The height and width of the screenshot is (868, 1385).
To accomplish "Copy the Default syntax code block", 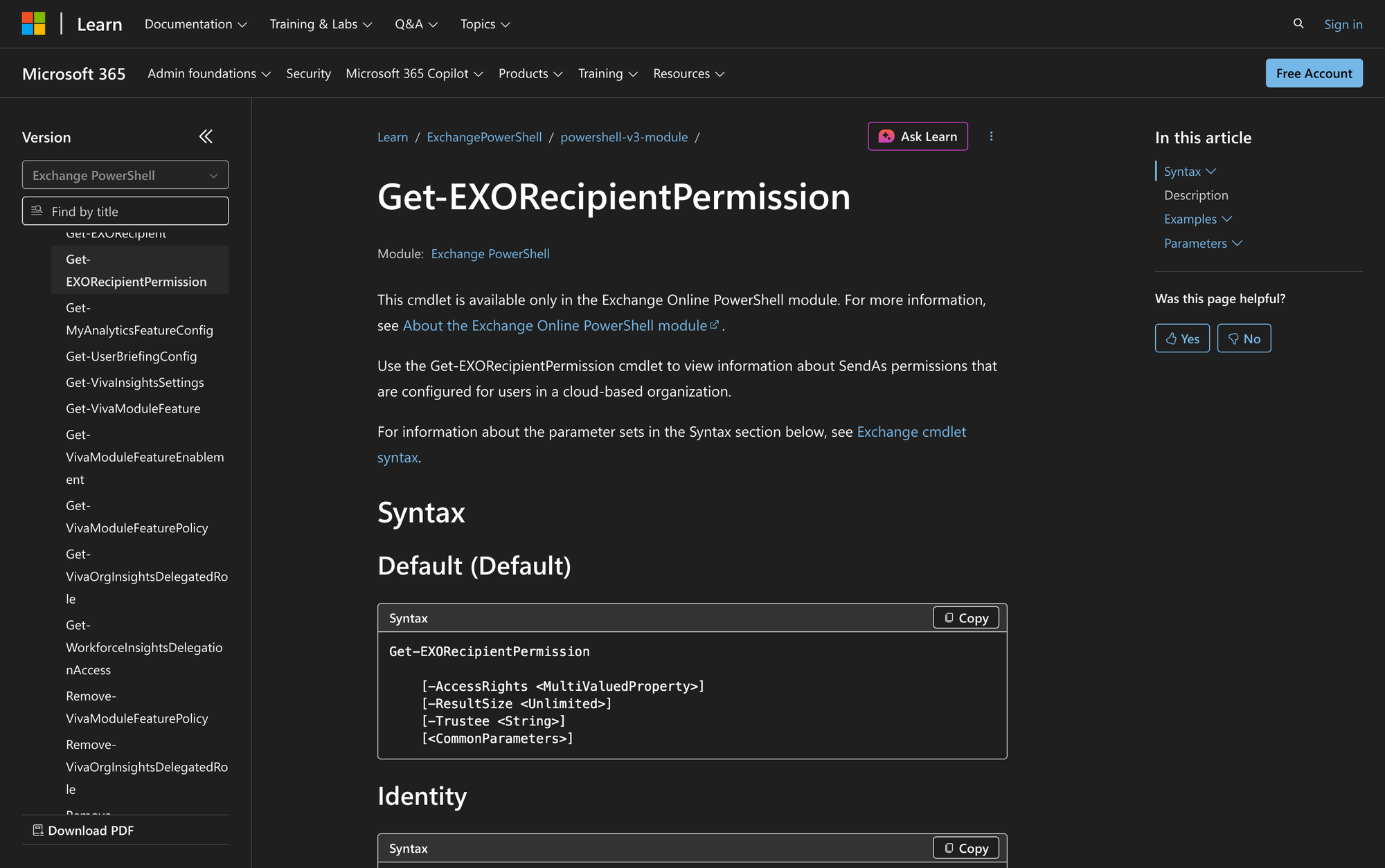I will coord(965,617).
